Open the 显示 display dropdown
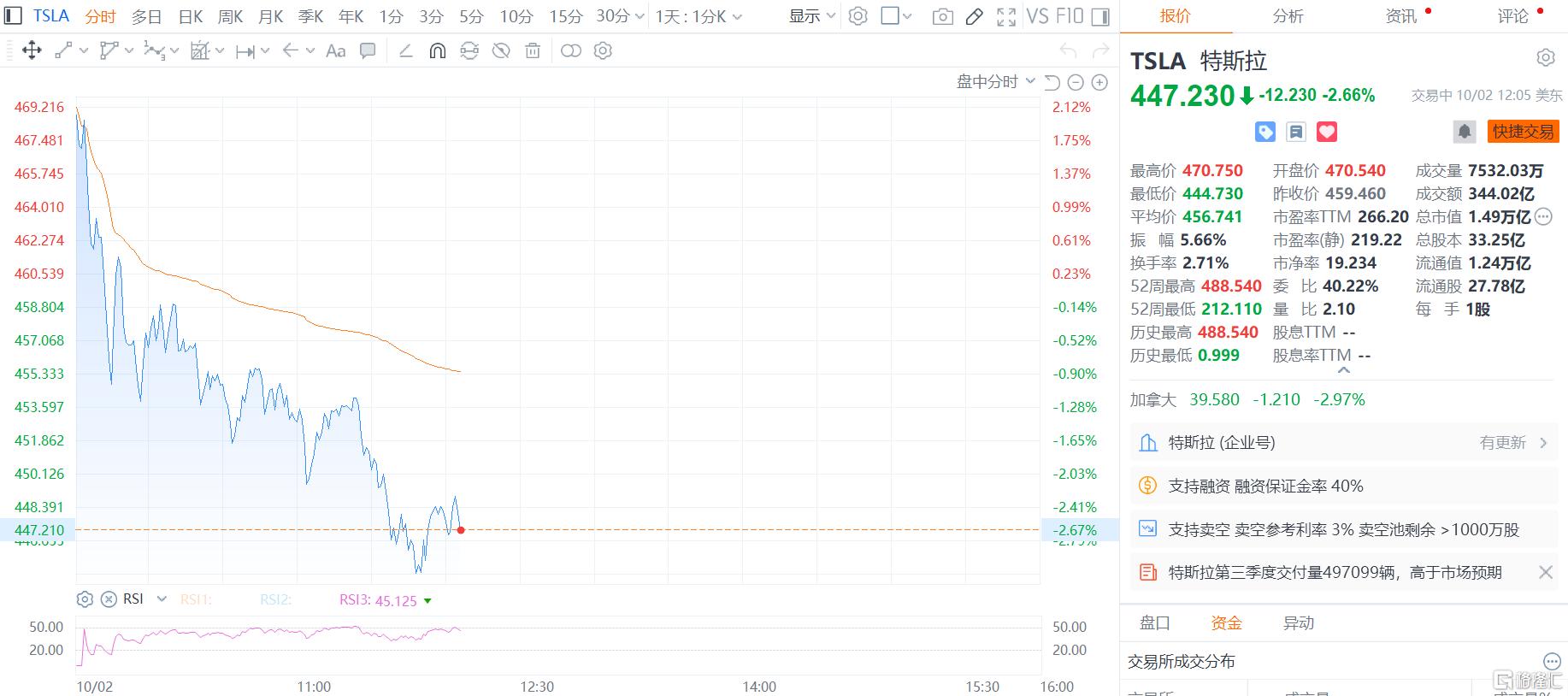Viewport: 1568px width, 696px height. coord(811,16)
